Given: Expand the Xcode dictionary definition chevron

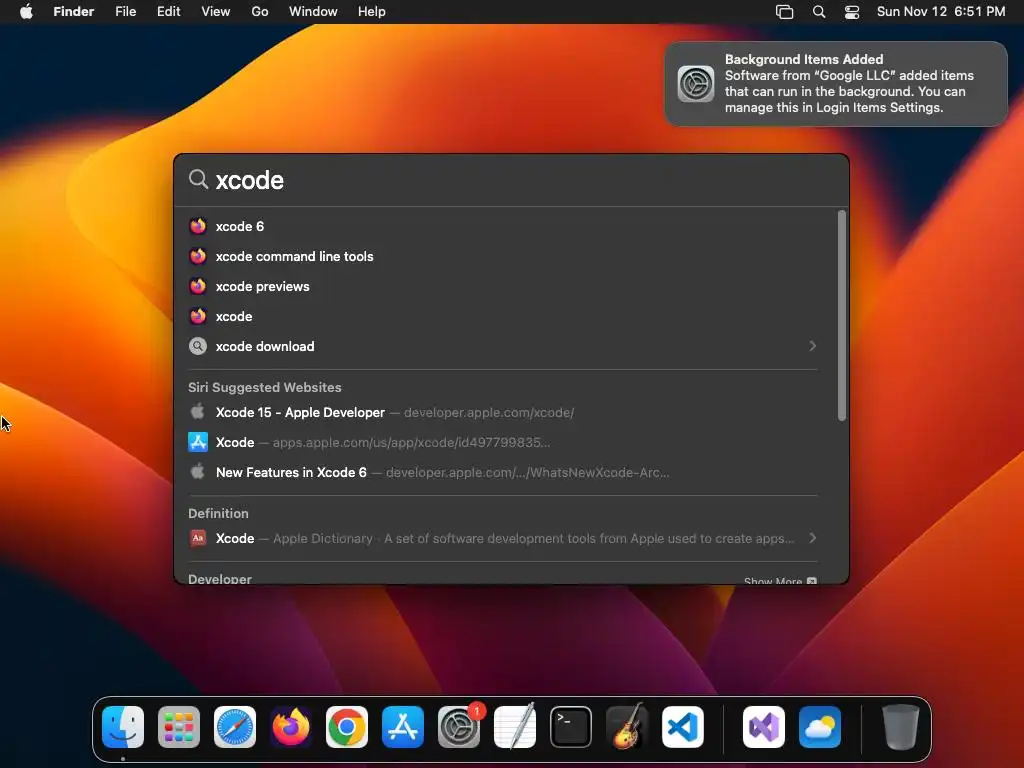Looking at the screenshot, I should tap(812, 537).
